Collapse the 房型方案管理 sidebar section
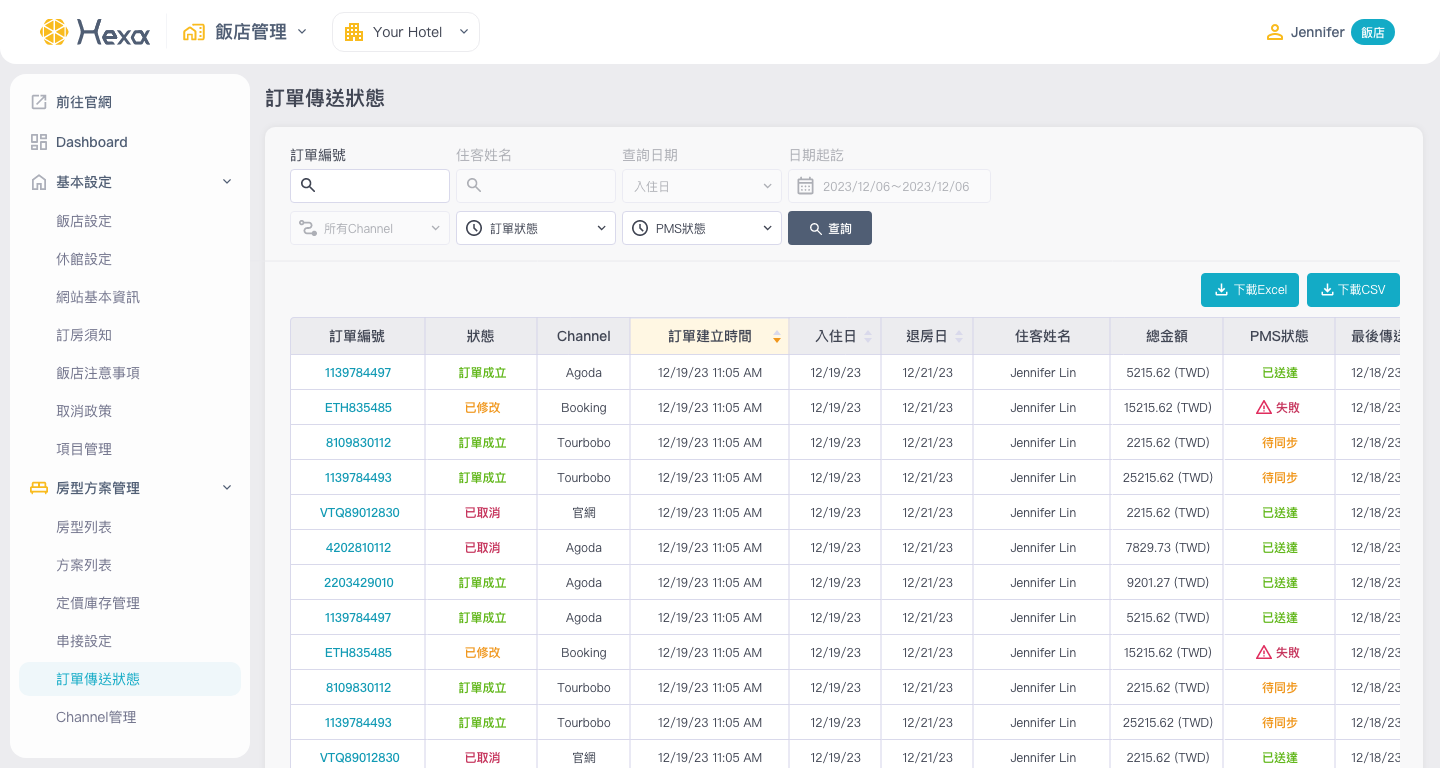Image resolution: width=1440 pixels, height=768 pixels. (227, 488)
